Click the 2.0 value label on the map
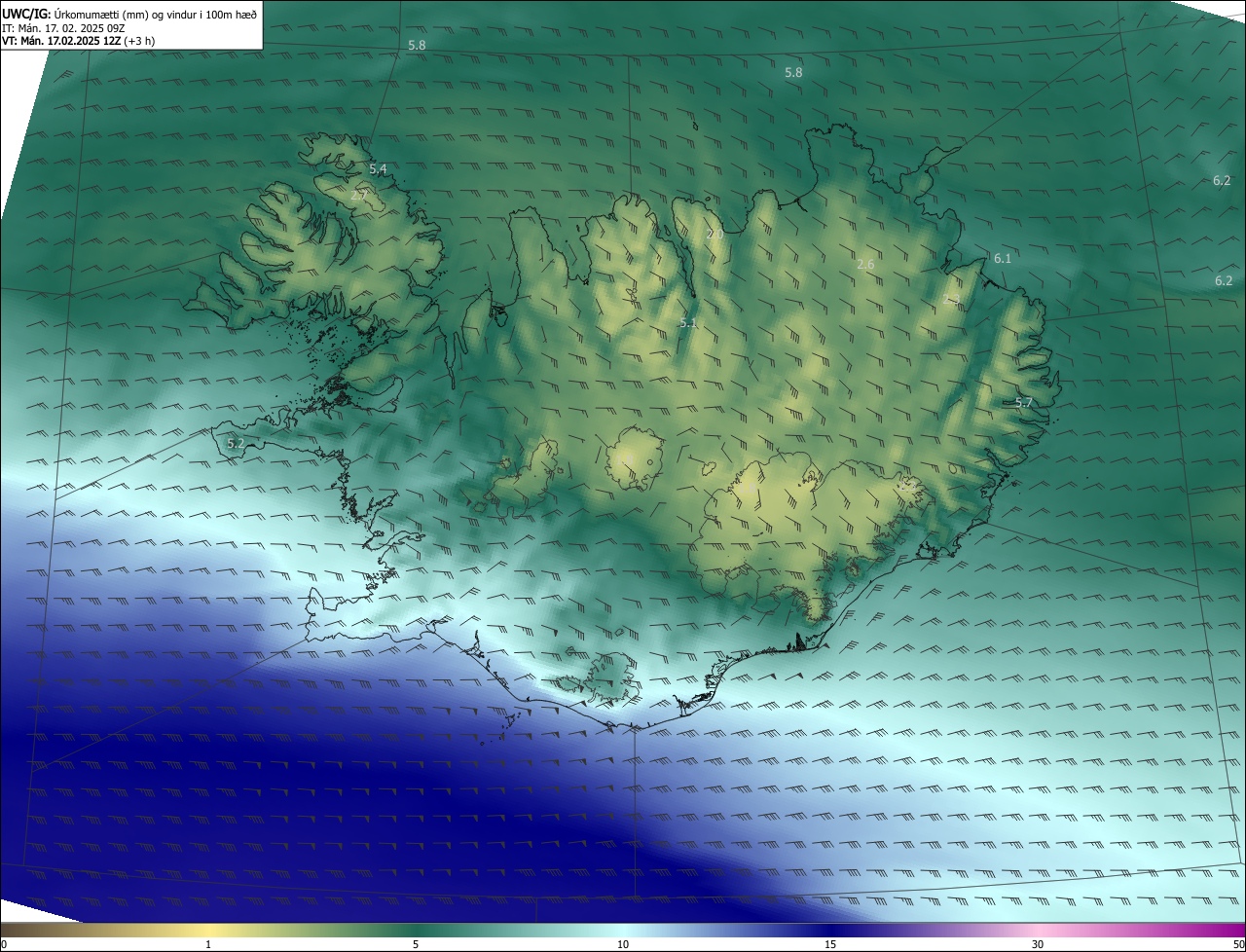Screen dimensions: 1246x952 click(x=715, y=235)
